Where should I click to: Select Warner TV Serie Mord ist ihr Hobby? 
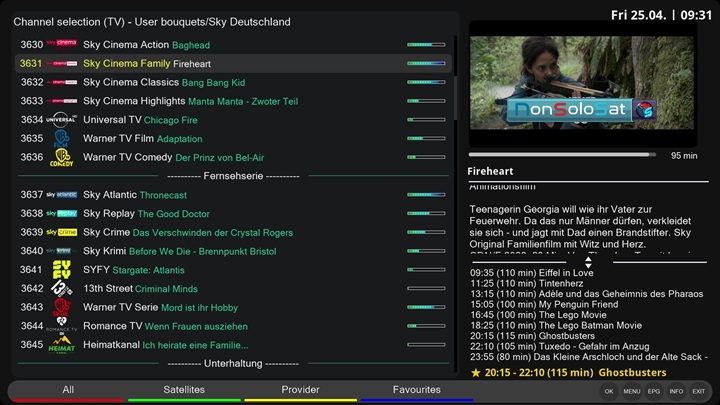point(233,307)
